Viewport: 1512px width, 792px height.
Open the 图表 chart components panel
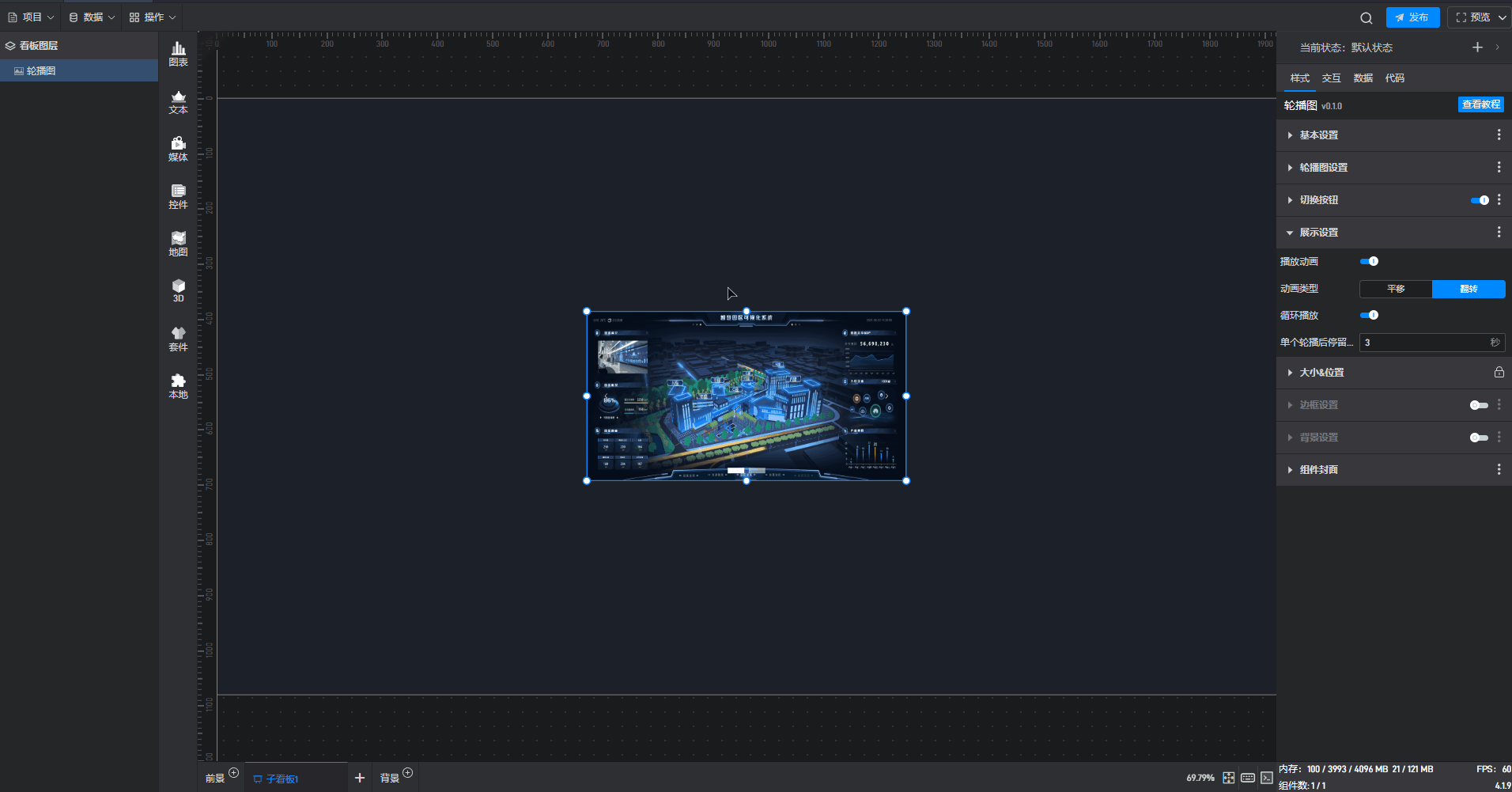[178, 54]
